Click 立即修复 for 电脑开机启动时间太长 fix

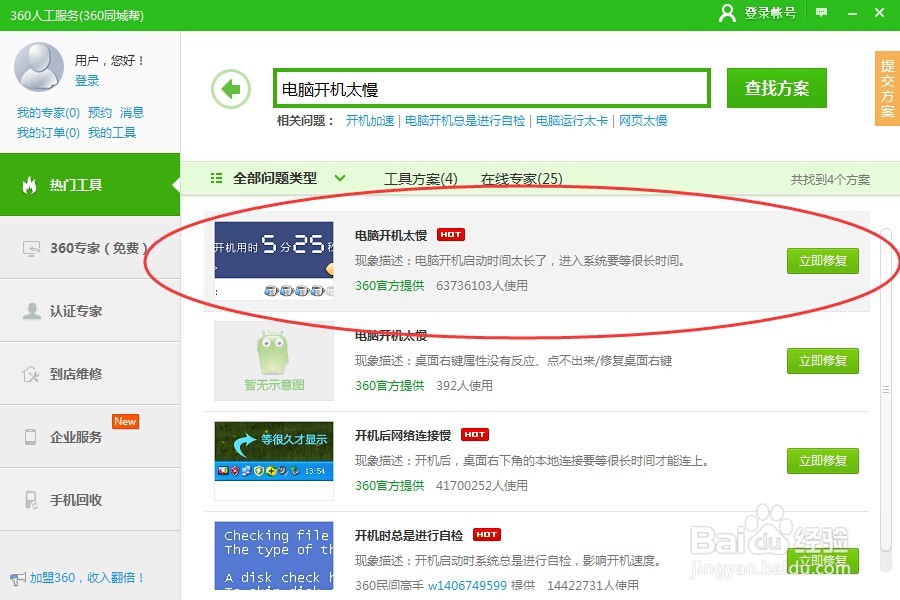[x=823, y=261]
